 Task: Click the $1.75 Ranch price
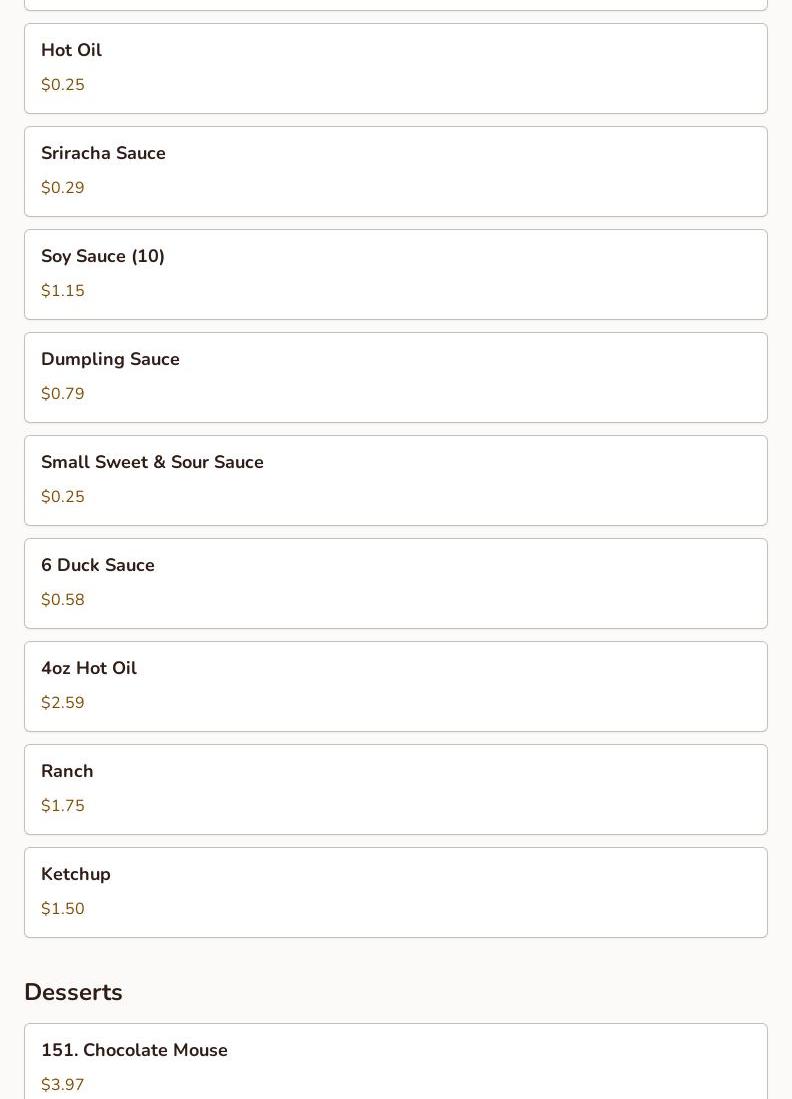point(63,806)
